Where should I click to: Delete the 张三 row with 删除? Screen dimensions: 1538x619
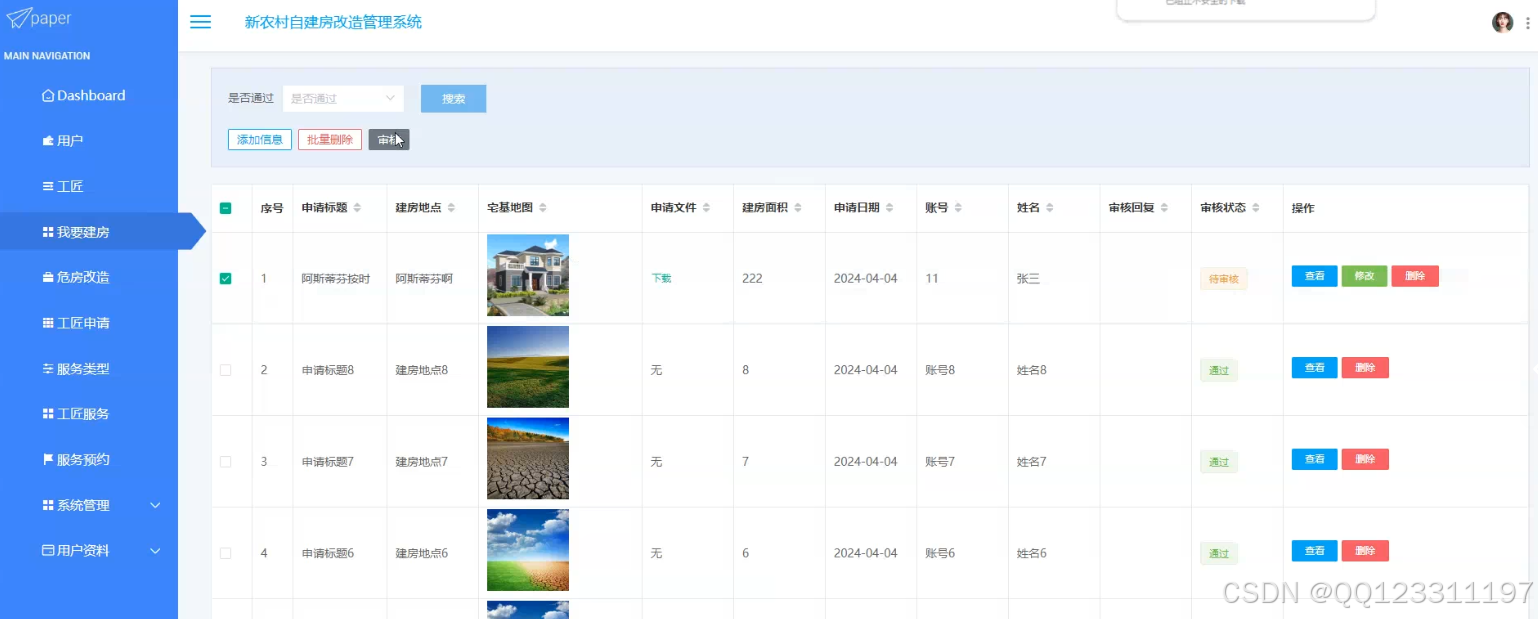[1415, 276]
